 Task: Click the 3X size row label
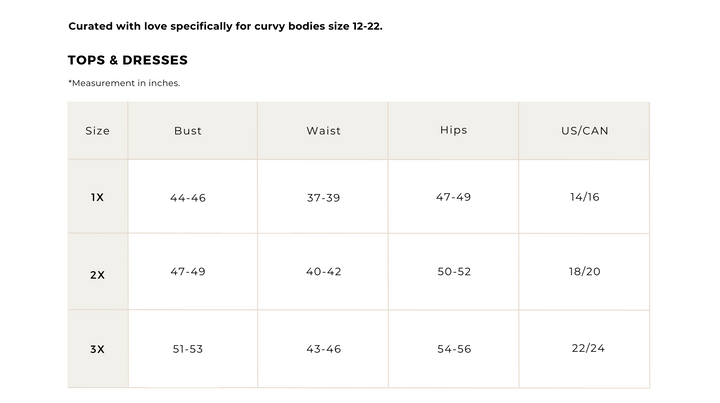(98, 349)
